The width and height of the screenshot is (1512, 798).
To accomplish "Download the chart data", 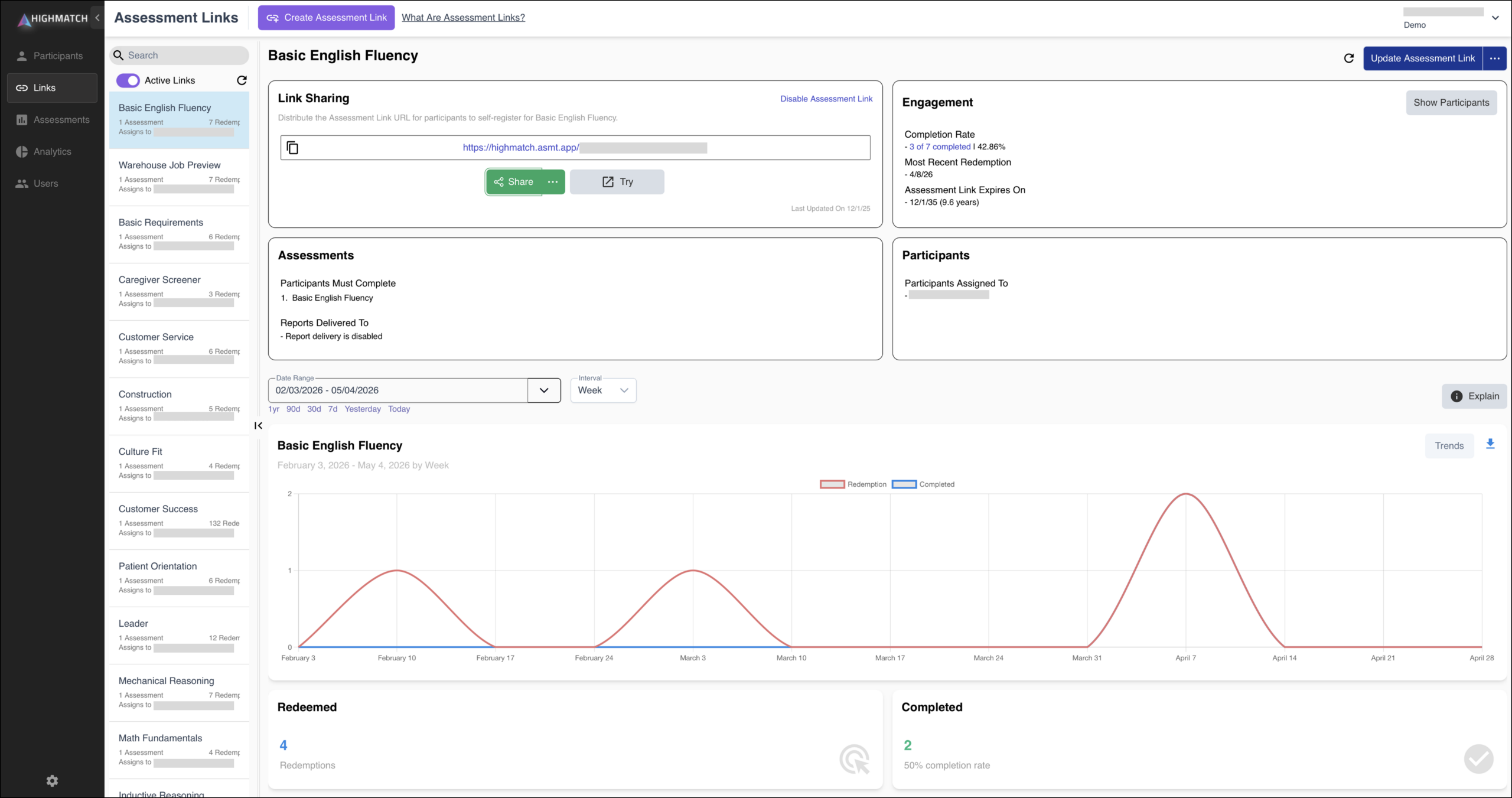I will (x=1490, y=444).
